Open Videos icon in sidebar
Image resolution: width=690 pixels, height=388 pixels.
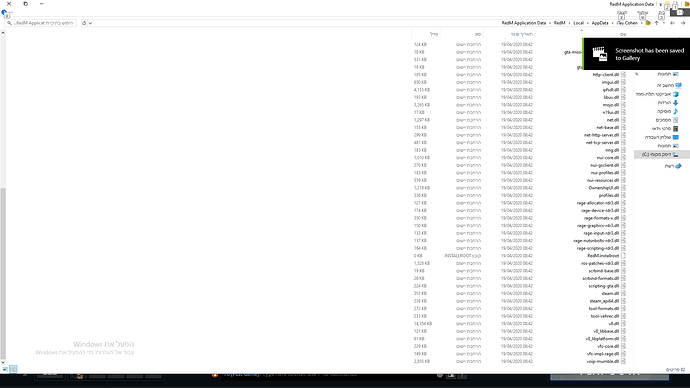click(676, 128)
